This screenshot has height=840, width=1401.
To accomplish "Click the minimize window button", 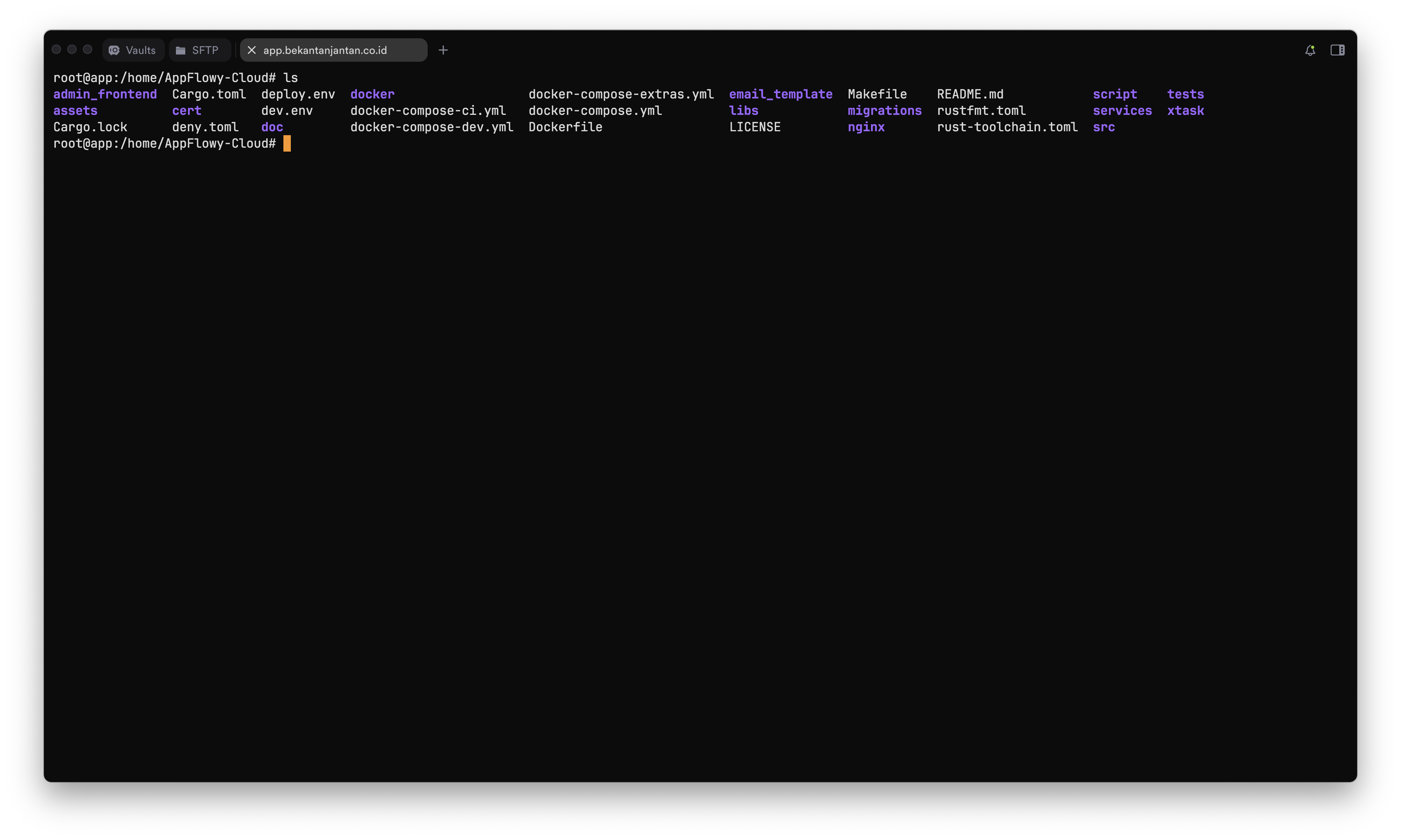I will (x=72, y=49).
